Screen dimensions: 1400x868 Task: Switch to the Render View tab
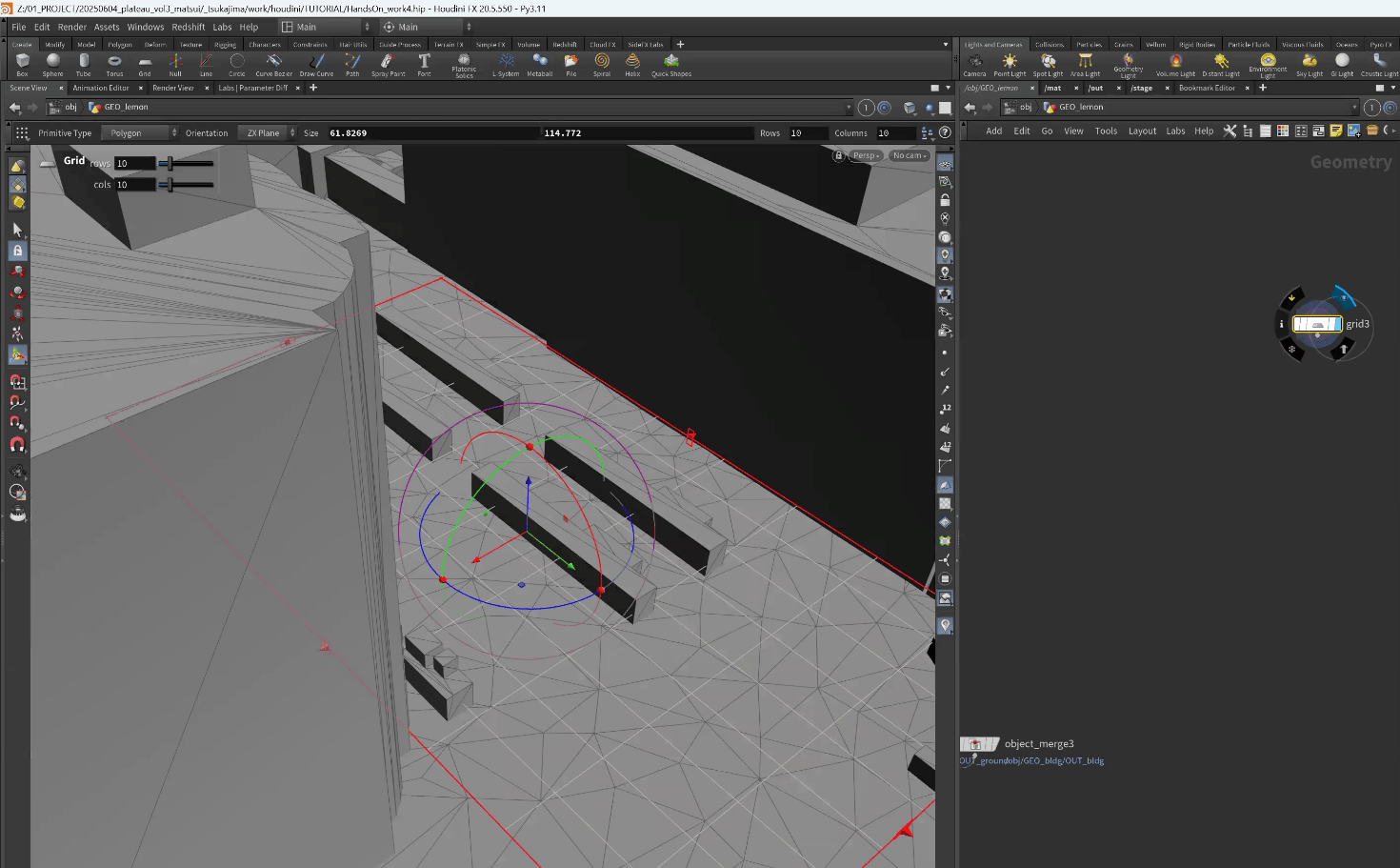[172, 88]
